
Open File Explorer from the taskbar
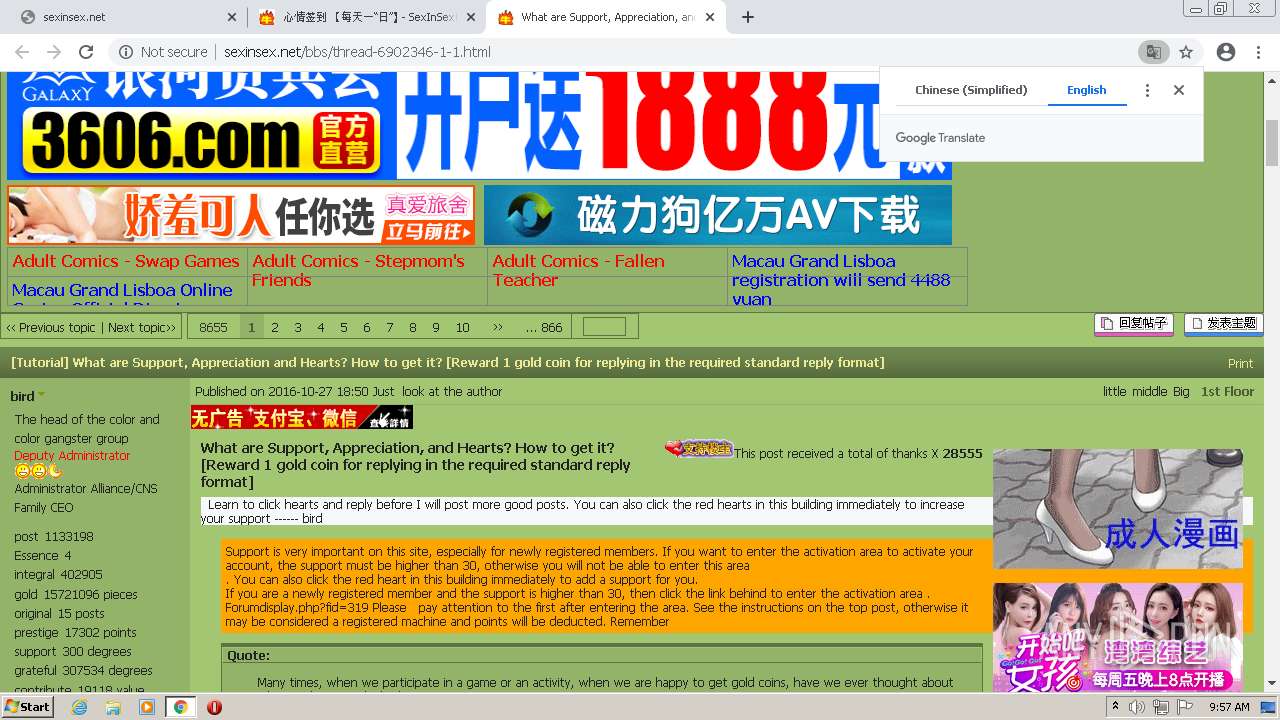pos(113,707)
